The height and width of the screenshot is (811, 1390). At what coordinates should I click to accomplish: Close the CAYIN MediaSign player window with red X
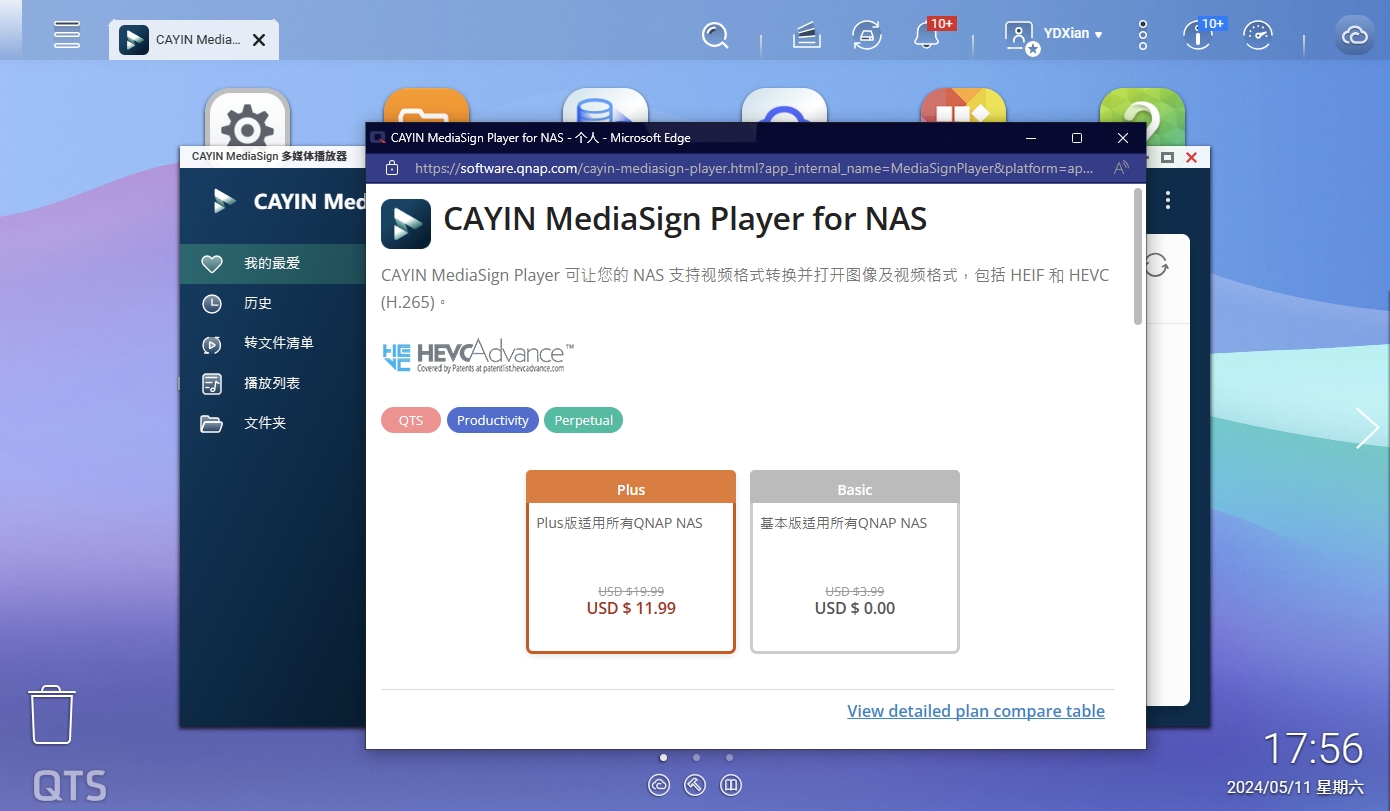[1191, 157]
